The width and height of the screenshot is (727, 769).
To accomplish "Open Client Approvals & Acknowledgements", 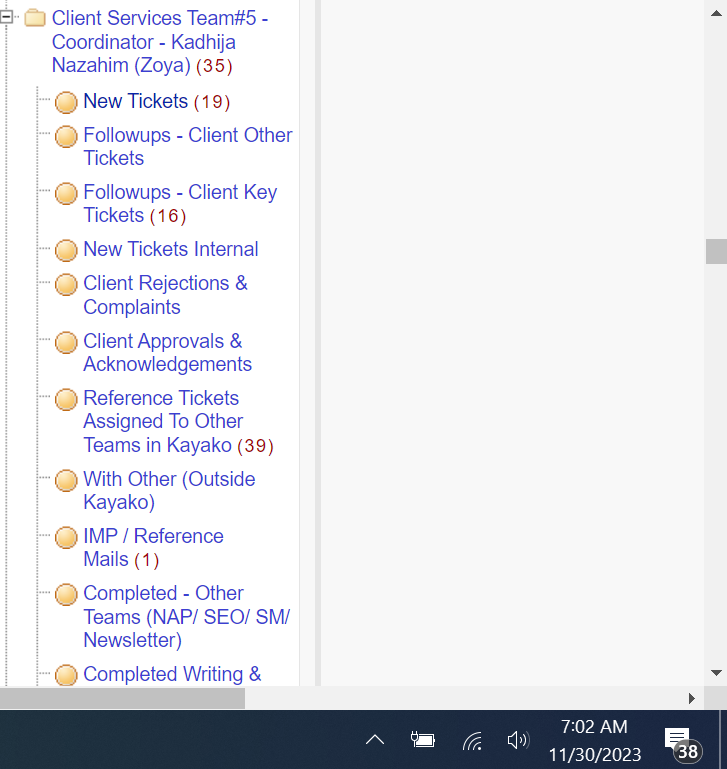I will (x=167, y=353).
